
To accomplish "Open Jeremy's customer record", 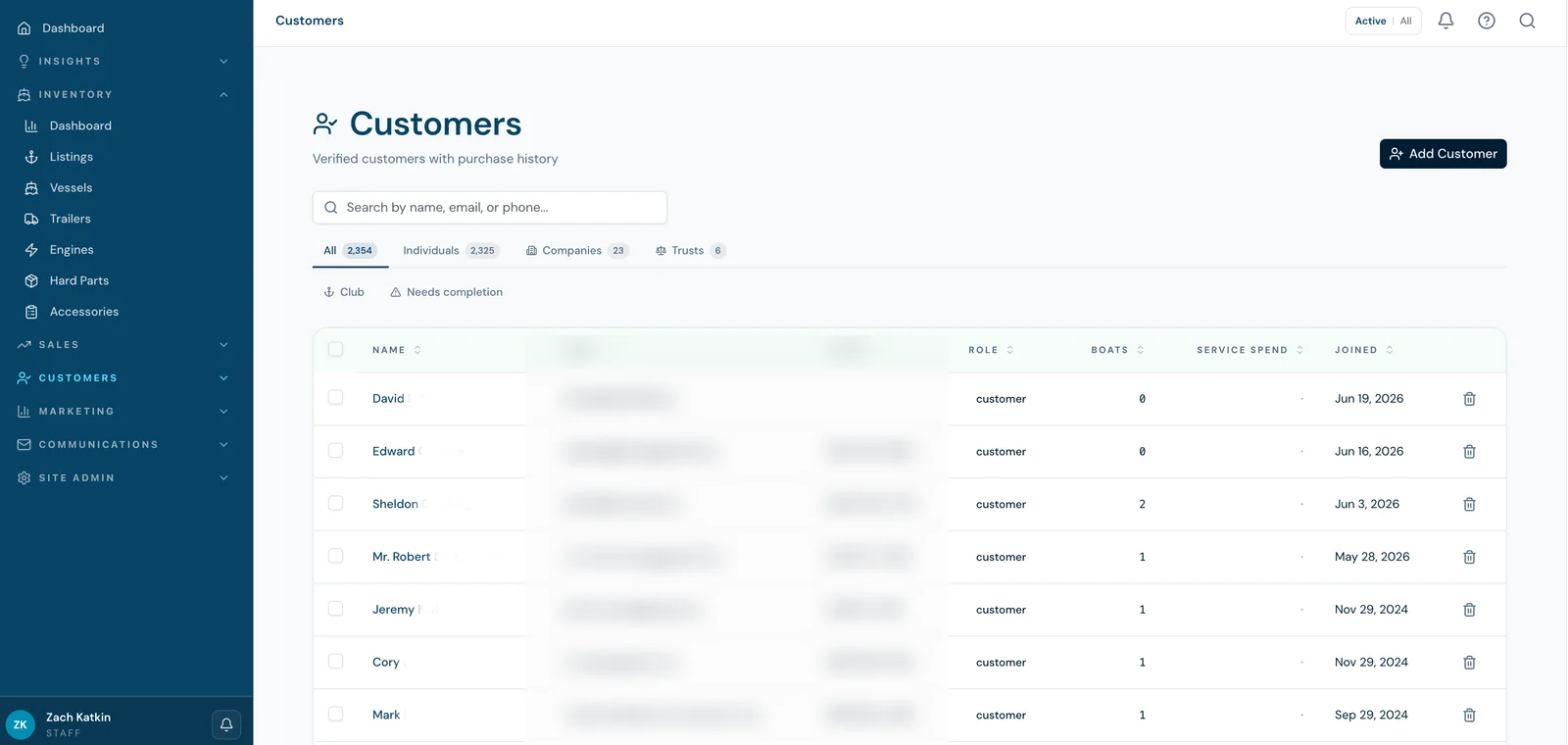I will pyautogui.click(x=393, y=610).
